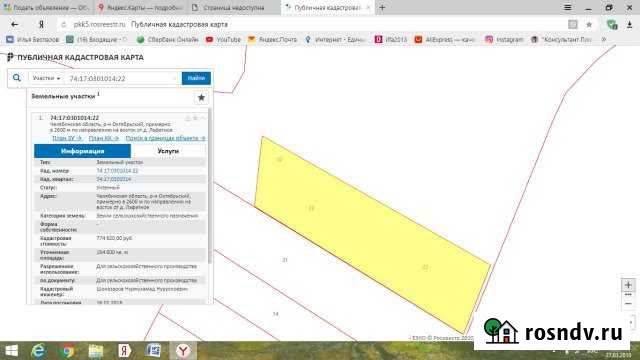Add parcel to favorites with star icon
This screenshot has height=360, width=640.
point(201,98)
